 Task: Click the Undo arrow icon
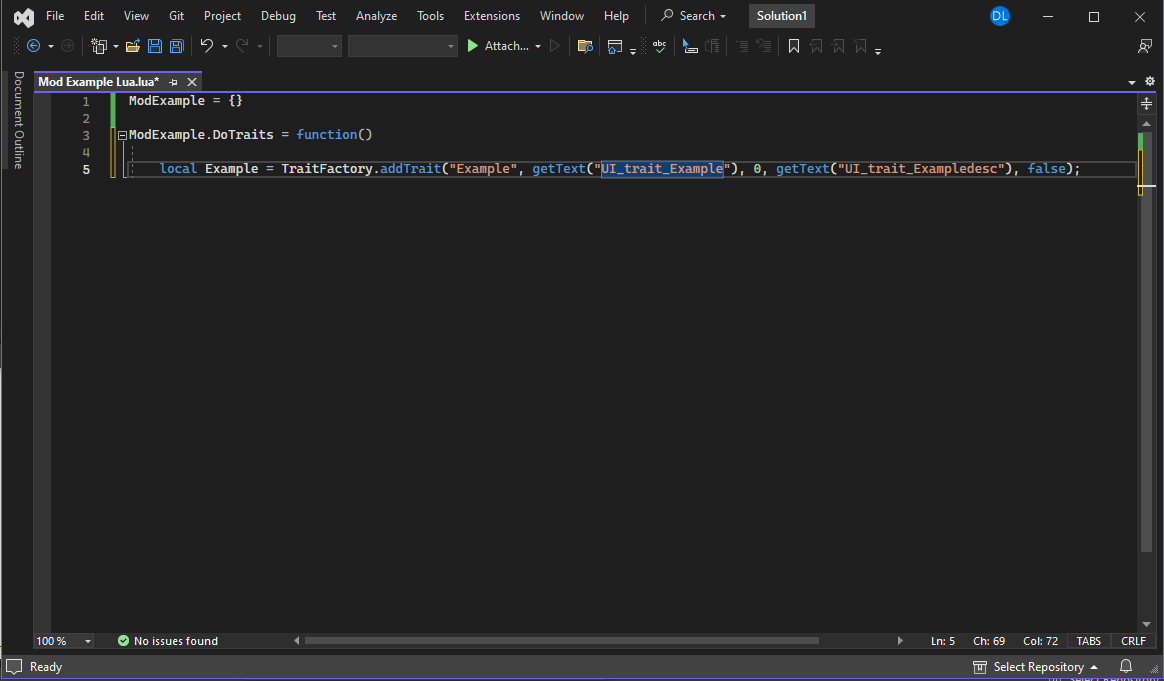pyautogui.click(x=206, y=46)
